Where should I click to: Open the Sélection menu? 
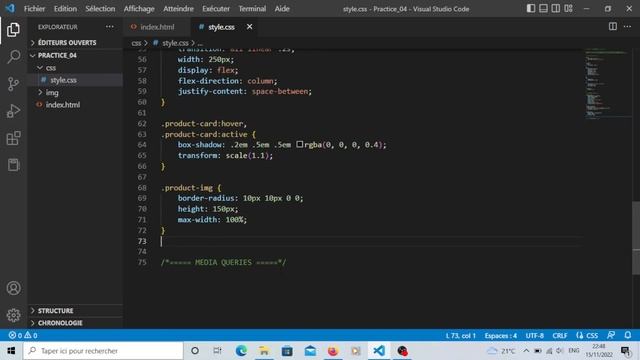(100, 9)
